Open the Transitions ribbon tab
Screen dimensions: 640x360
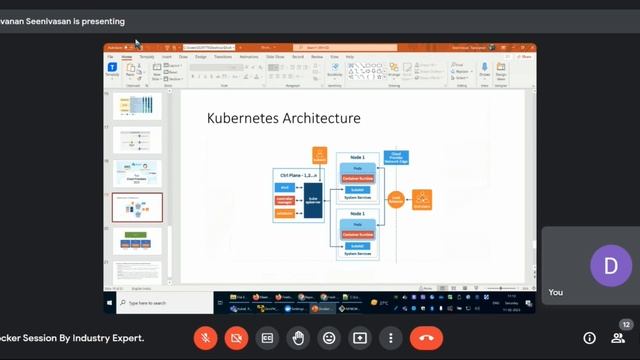tap(223, 57)
